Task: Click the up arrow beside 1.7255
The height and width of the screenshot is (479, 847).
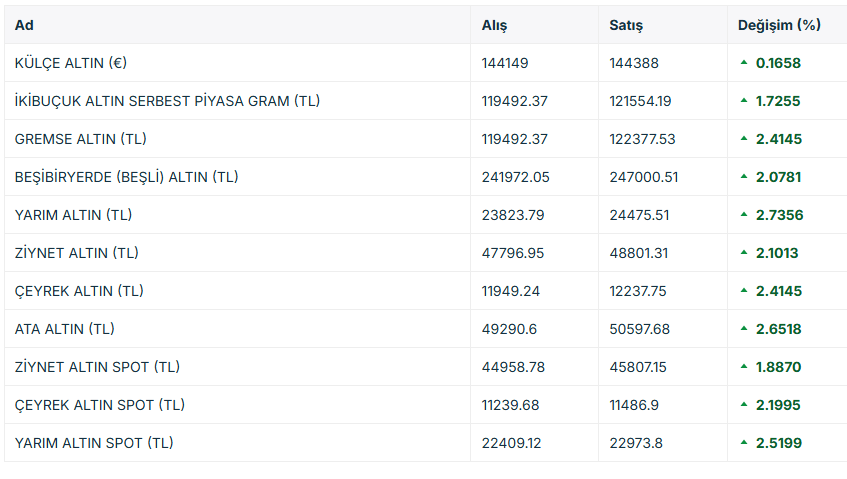Action: pyautogui.click(x=744, y=100)
